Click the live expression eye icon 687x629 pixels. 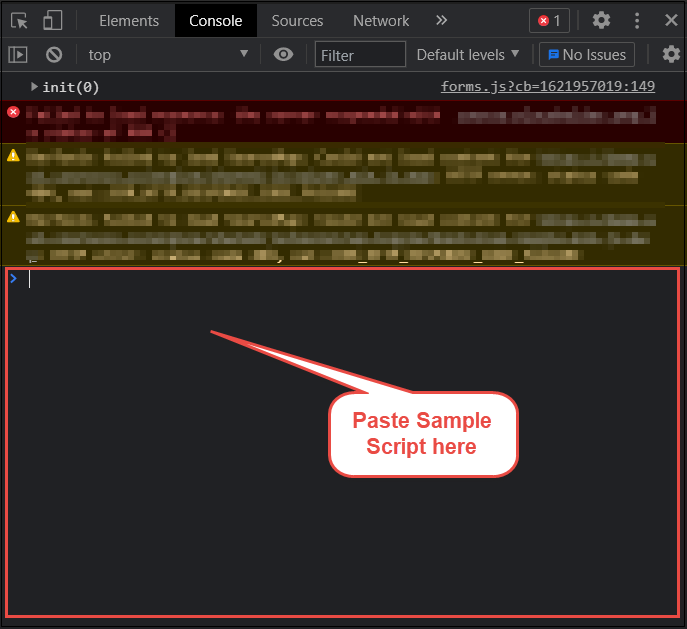tap(284, 55)
